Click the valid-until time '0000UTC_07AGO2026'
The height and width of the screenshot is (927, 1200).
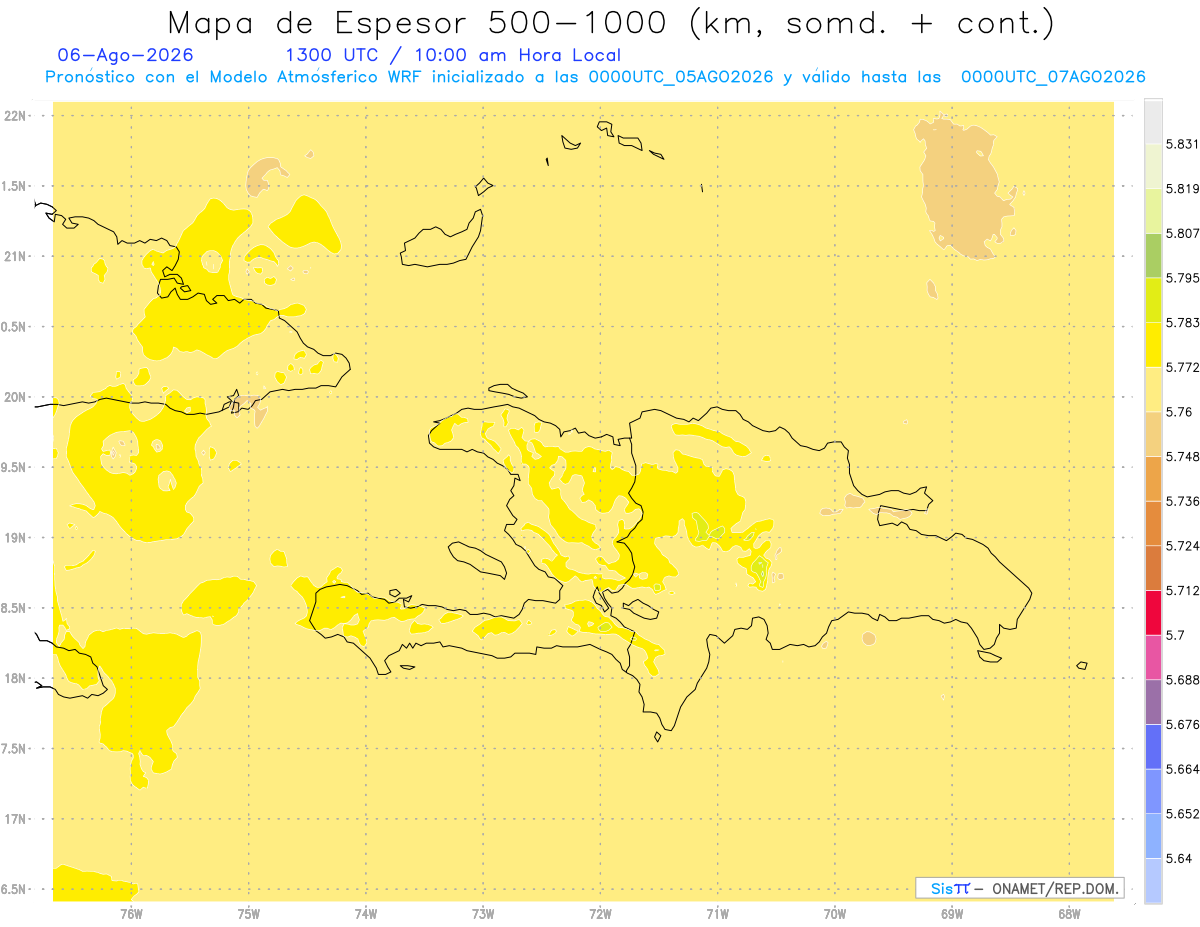(1052, 77)
